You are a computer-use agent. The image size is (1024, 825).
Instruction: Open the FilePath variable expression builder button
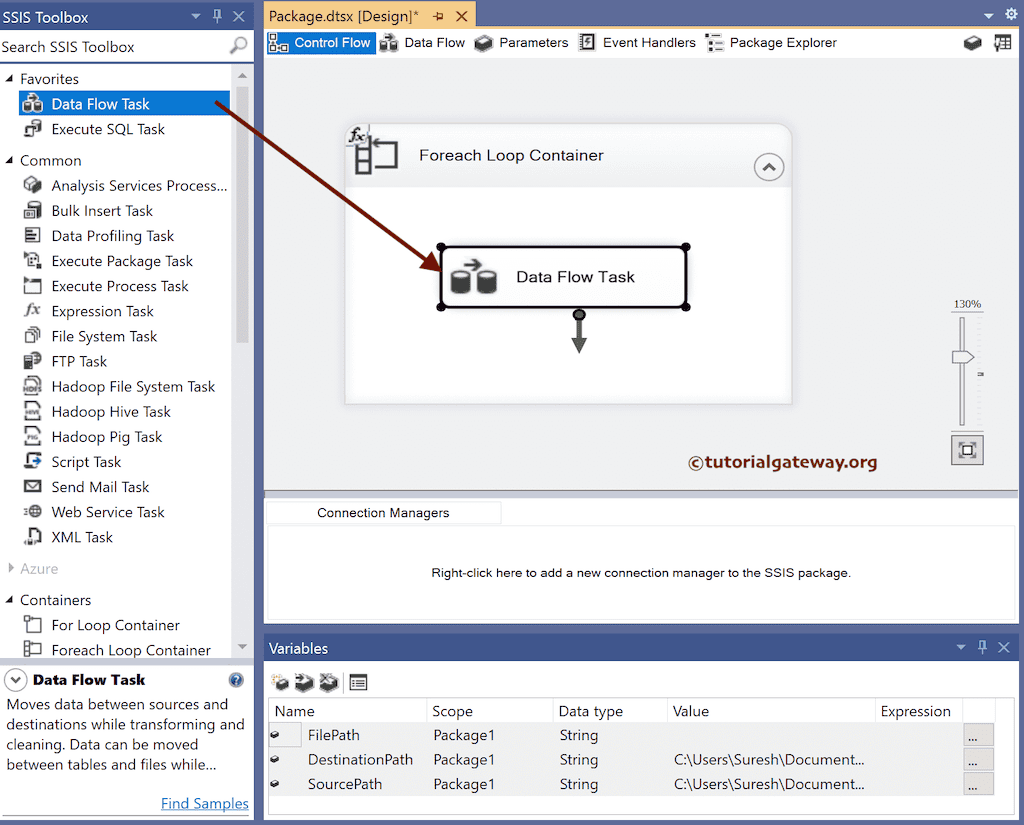[978, 735]
